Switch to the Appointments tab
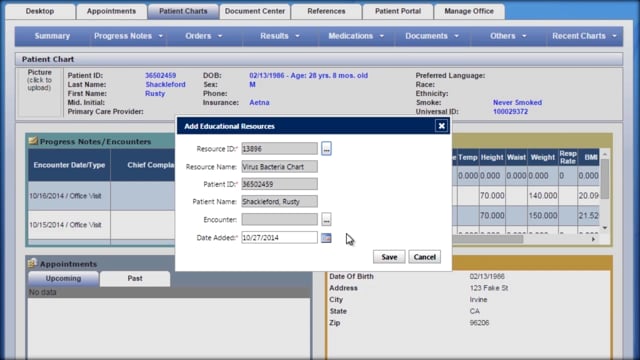The height and width of the screenshot is (360, 640). coord(111,11)
